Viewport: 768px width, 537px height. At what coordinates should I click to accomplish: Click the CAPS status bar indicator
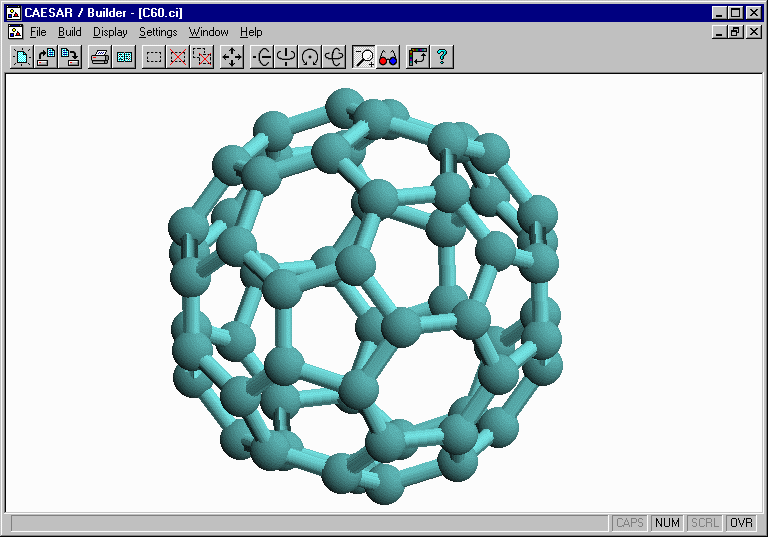(629, 523)
